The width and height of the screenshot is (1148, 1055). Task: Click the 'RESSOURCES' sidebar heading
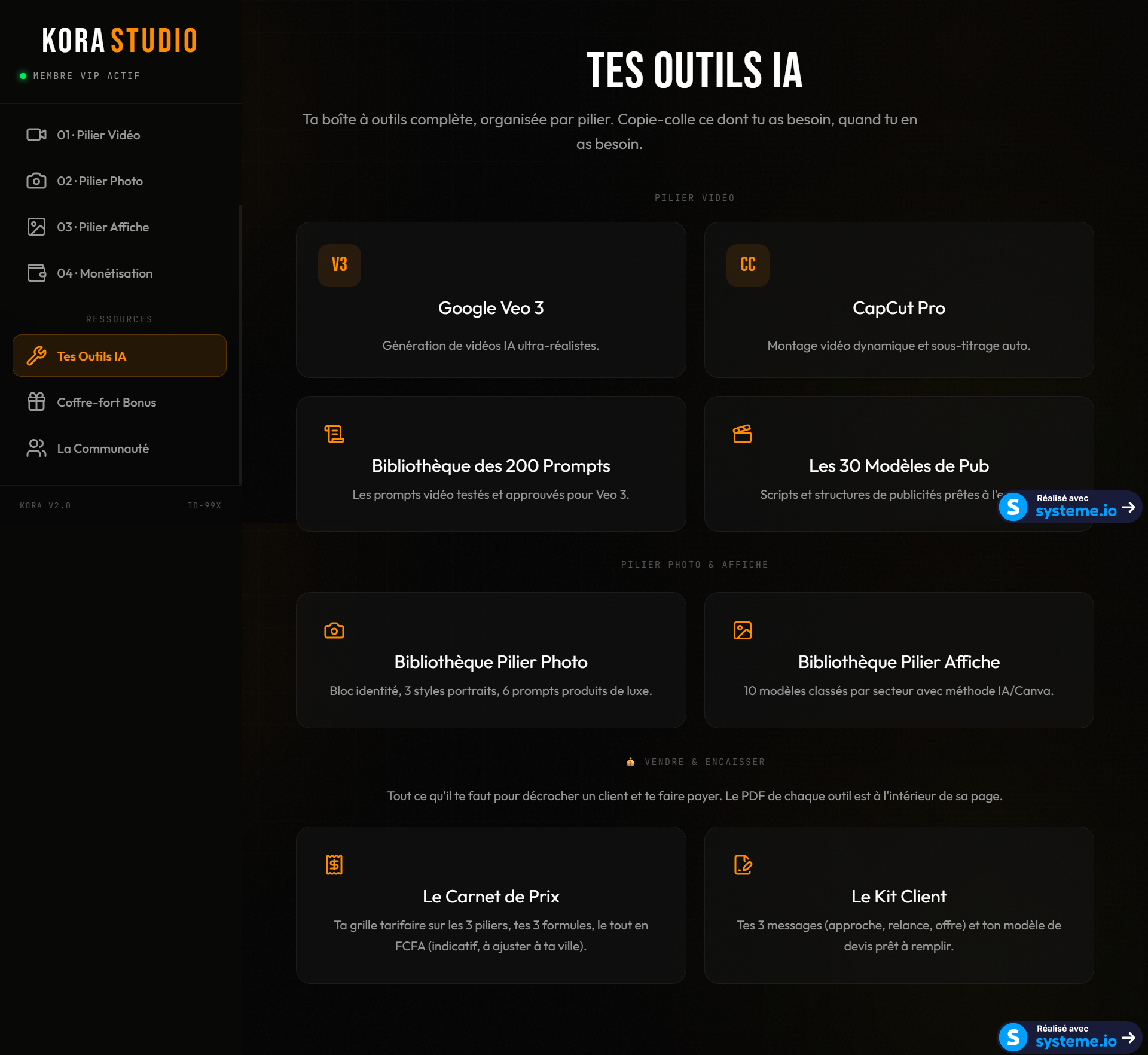[x=120, y=319]
